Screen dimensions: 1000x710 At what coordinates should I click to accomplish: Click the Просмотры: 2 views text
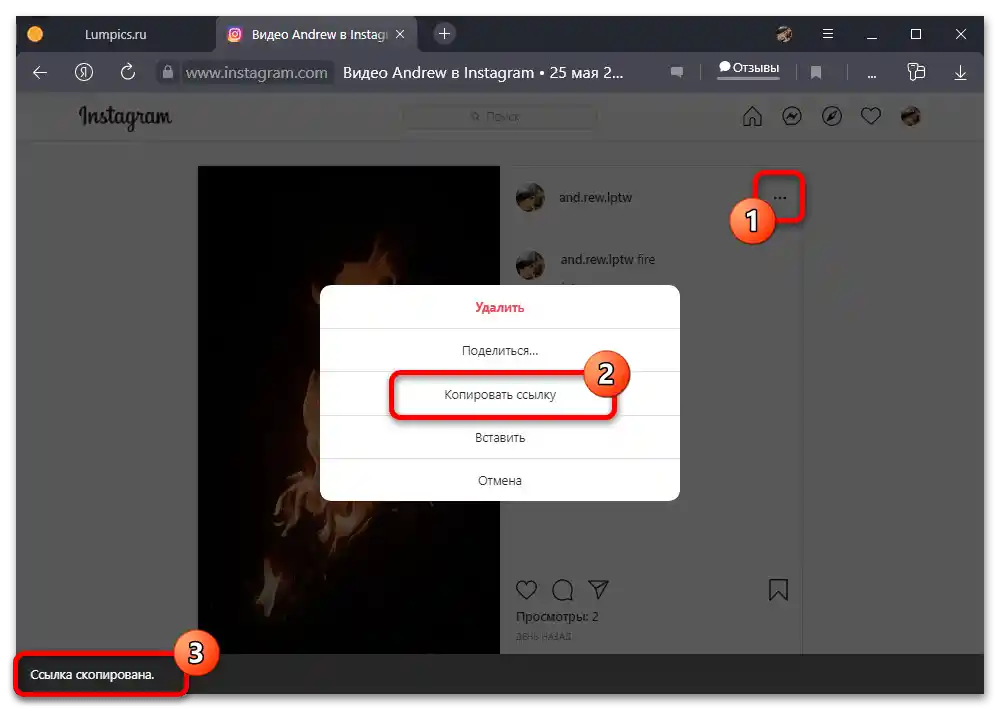tap(557, 617)
